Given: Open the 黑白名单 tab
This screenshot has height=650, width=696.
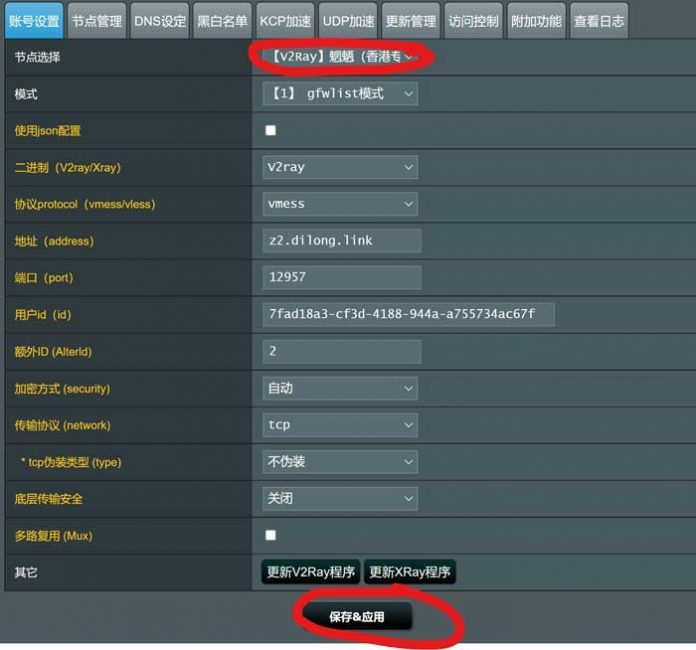Looking at the screenshot, I should click(x=221, y=21).
